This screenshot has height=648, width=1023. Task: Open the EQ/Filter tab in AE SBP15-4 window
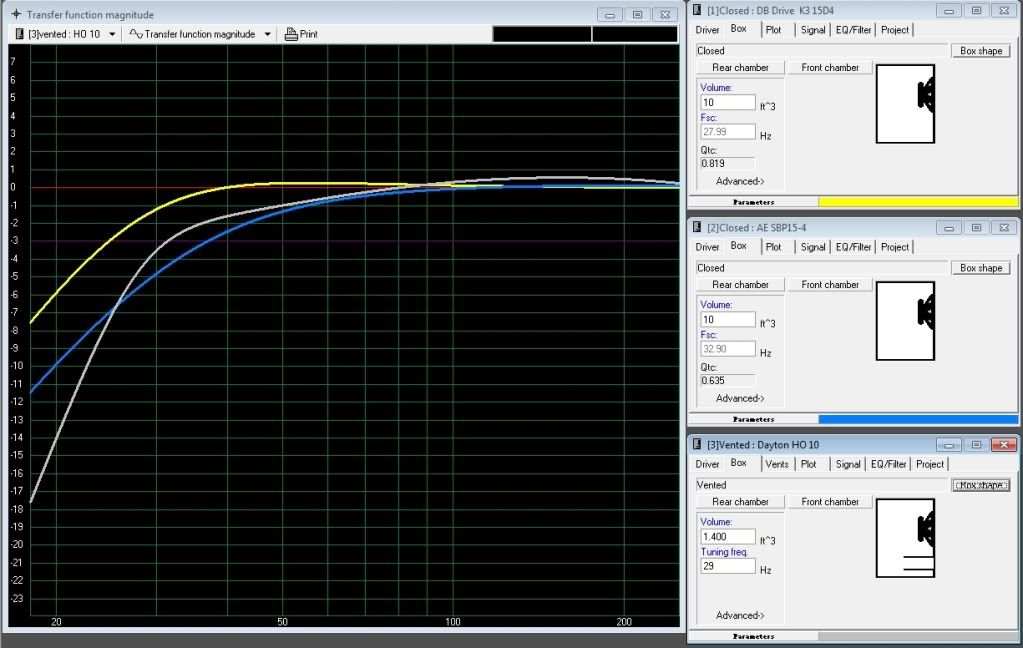(853, 247)
